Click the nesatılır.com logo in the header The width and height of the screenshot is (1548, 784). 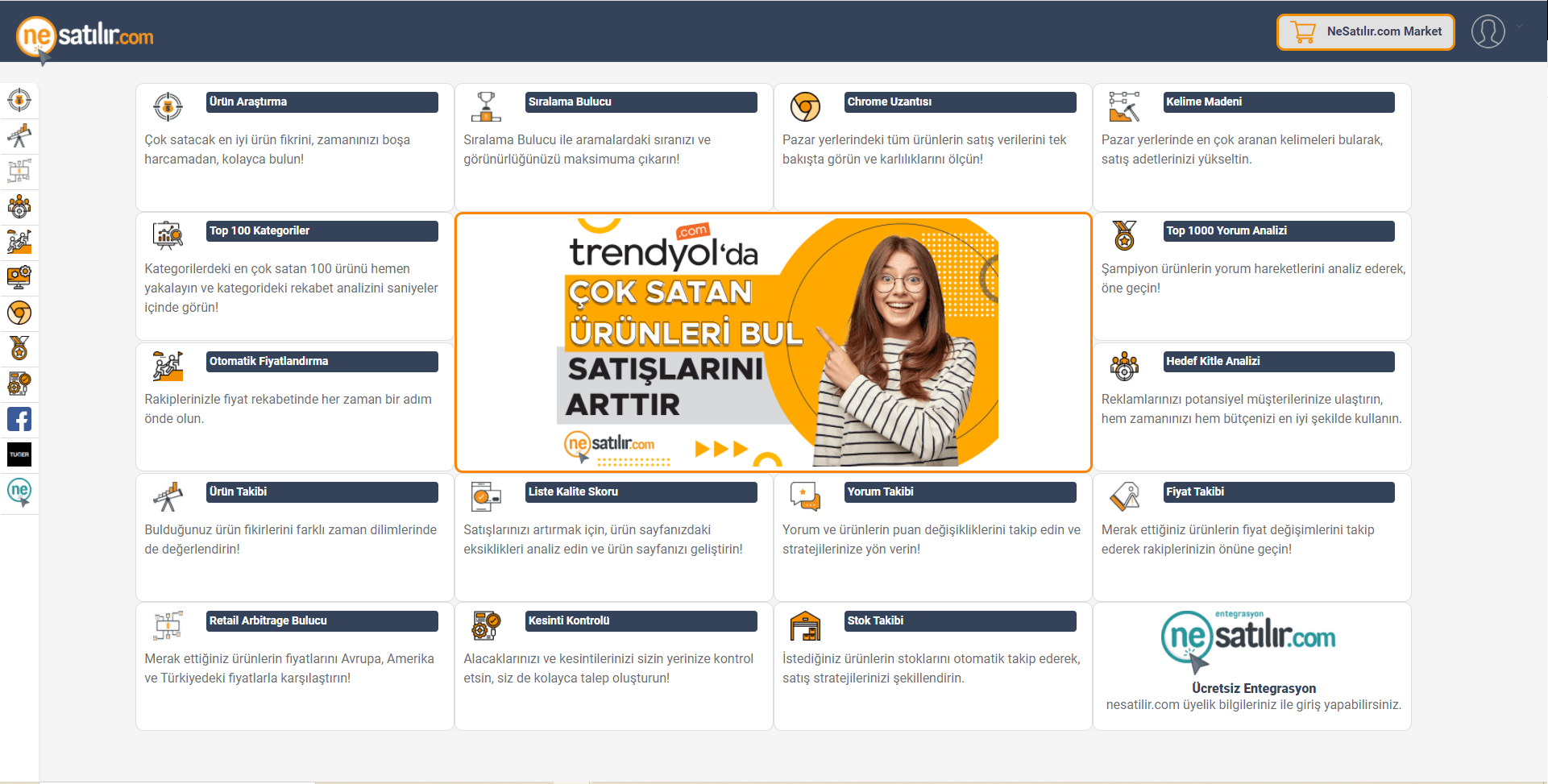point(85,36)
